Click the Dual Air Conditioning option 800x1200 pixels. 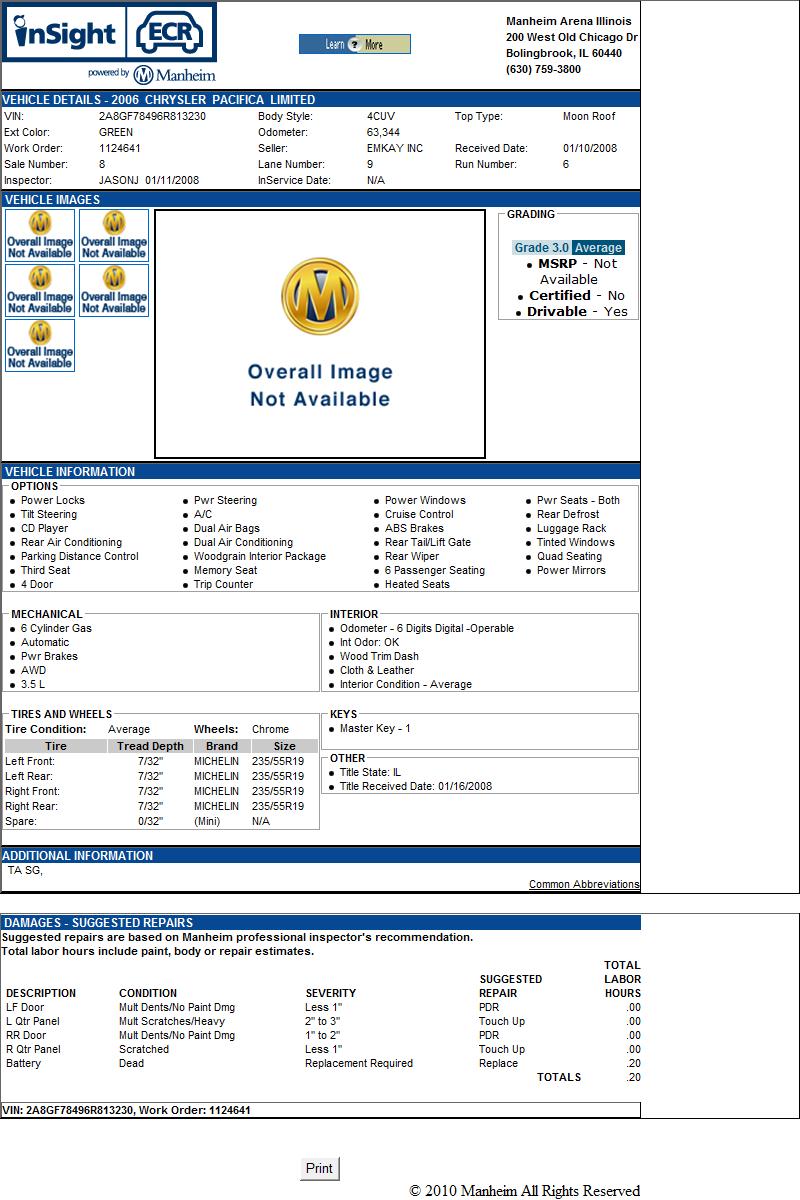coord(244,542)
